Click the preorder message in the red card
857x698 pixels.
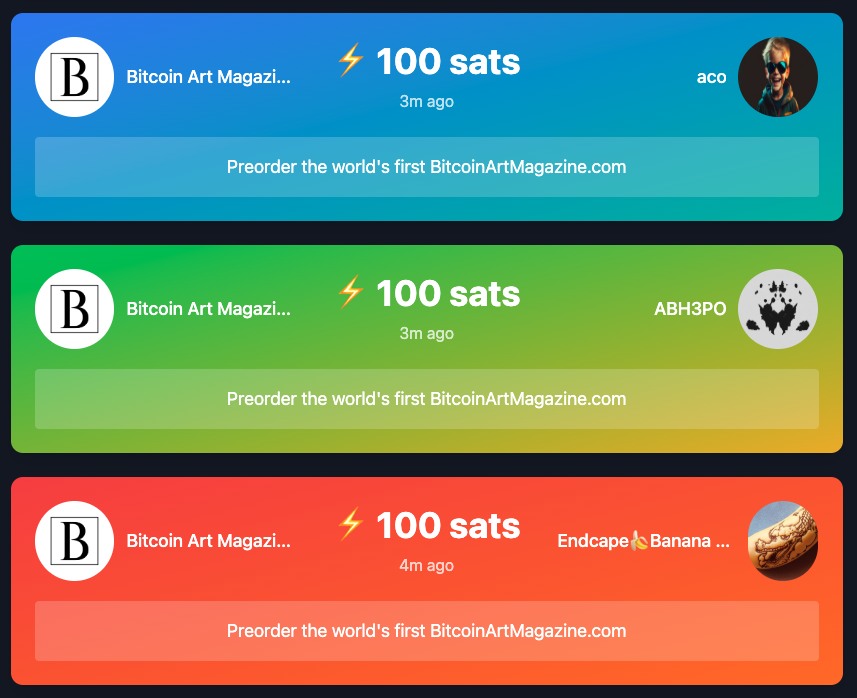coord(427,631)
